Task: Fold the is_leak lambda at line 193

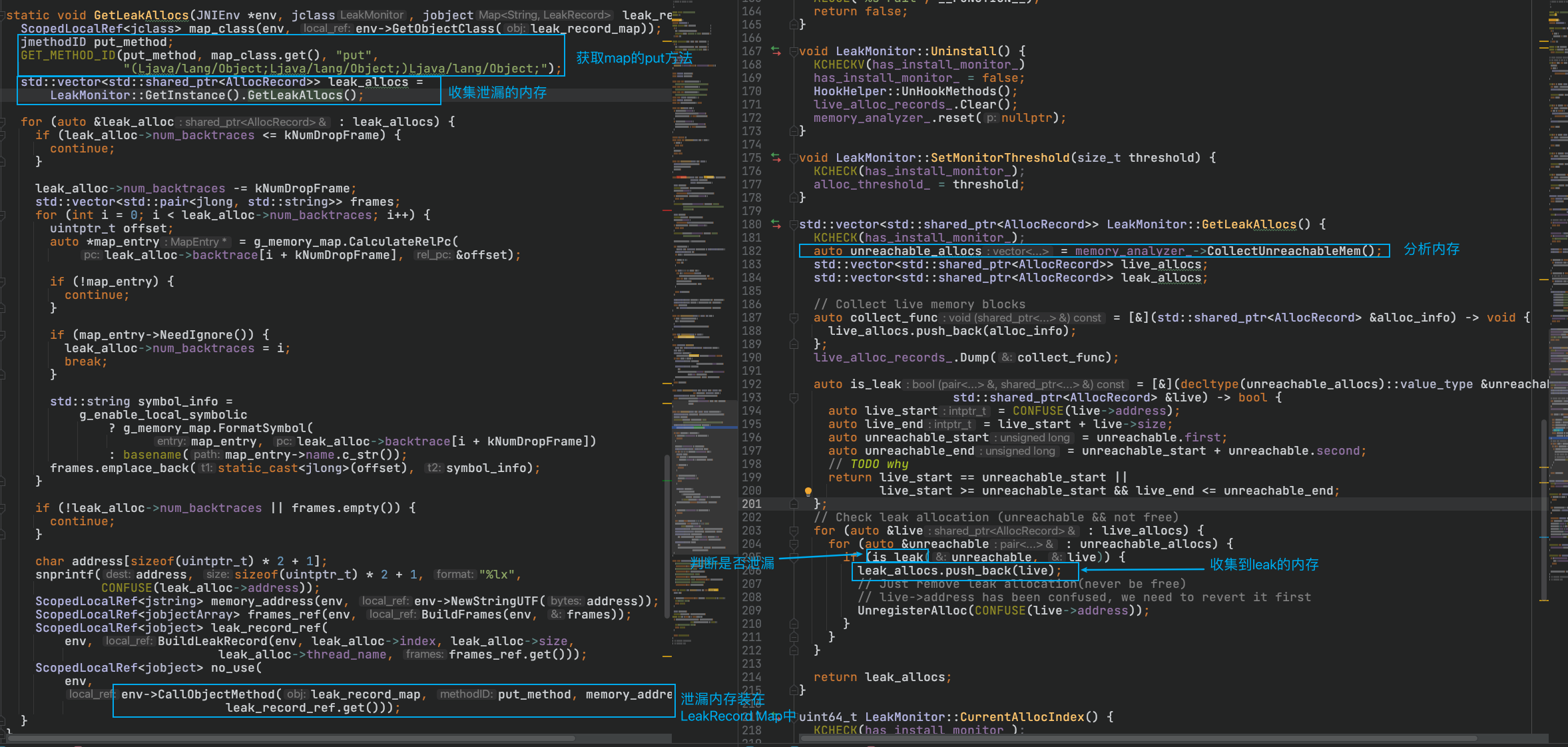Action: [x=794, y=397]
